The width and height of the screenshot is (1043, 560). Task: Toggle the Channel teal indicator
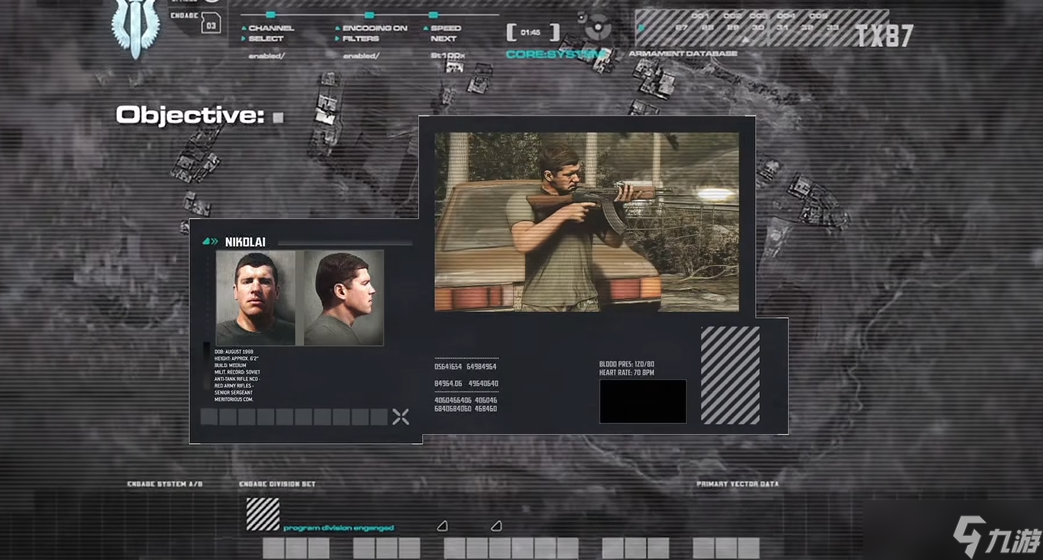pyautogui.click(x=271, y=15)
